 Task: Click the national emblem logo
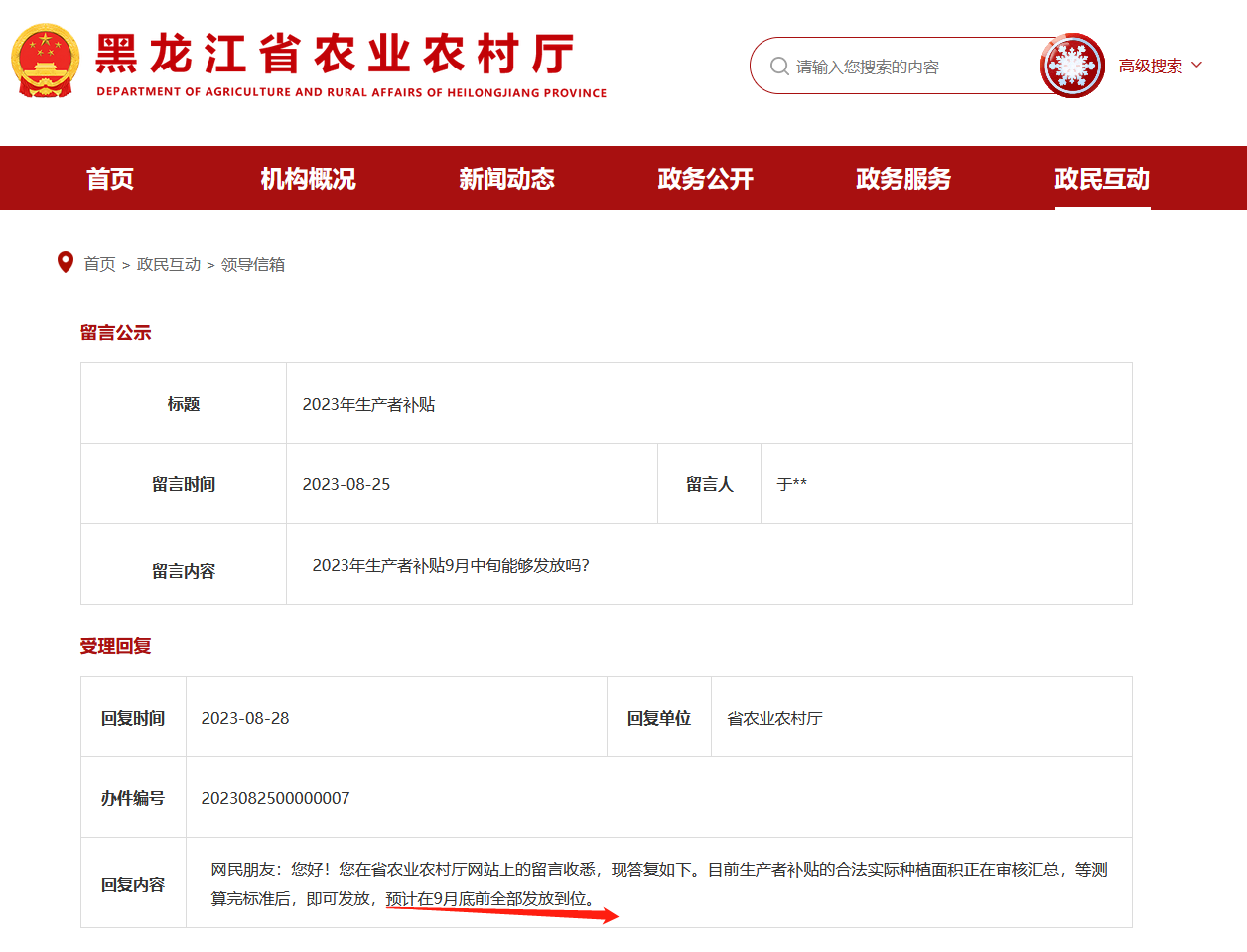tap(45, 61)
